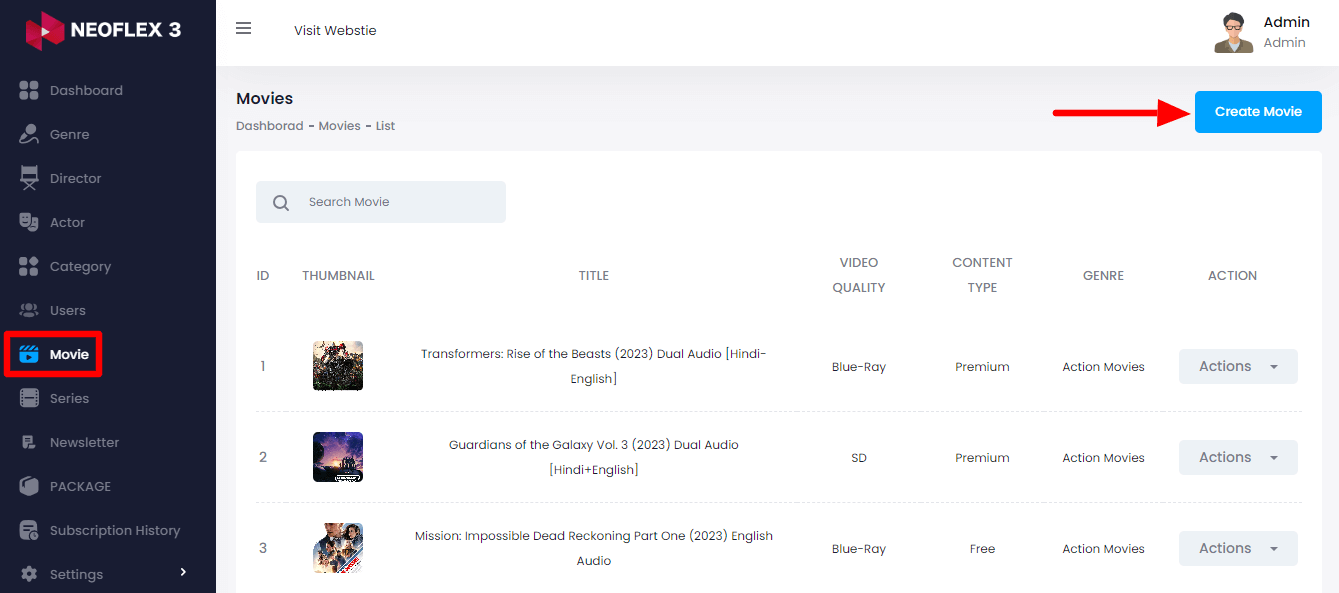Screen dimensions: 1339x593
Task: Open Actions dropdown for Mission: Impossible
Action: click(1238, 548)
